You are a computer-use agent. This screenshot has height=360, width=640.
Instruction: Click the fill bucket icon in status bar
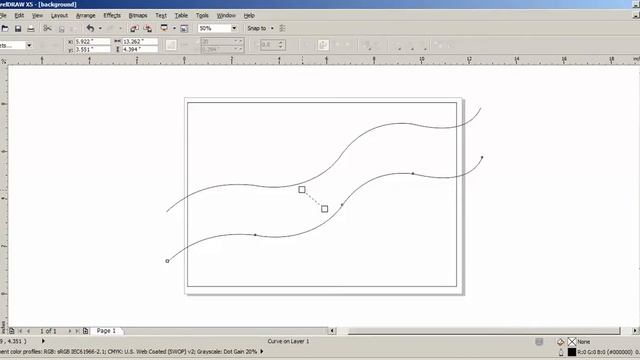point(560,342)
